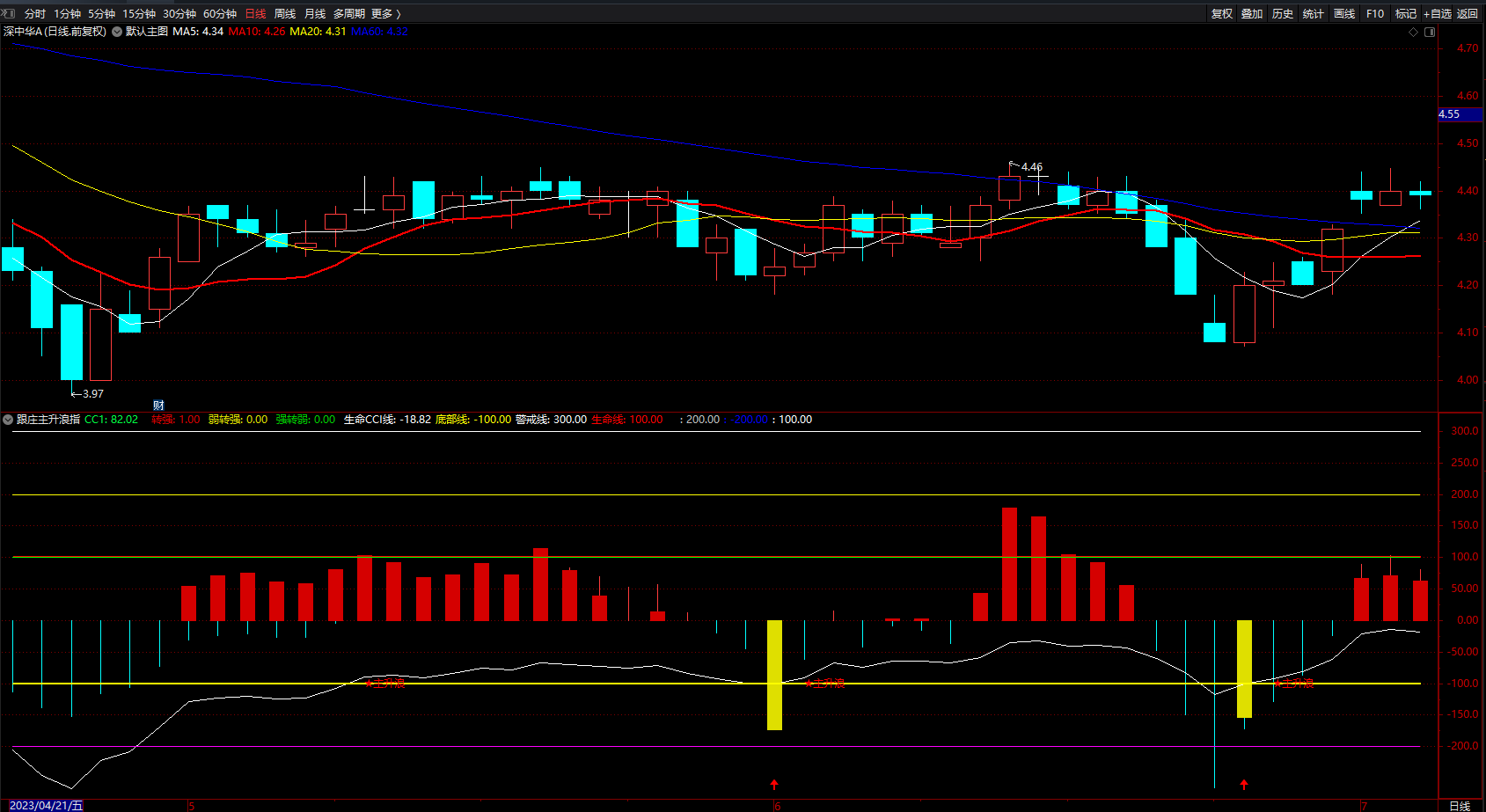Expand the 更多 periods menu

386,14
